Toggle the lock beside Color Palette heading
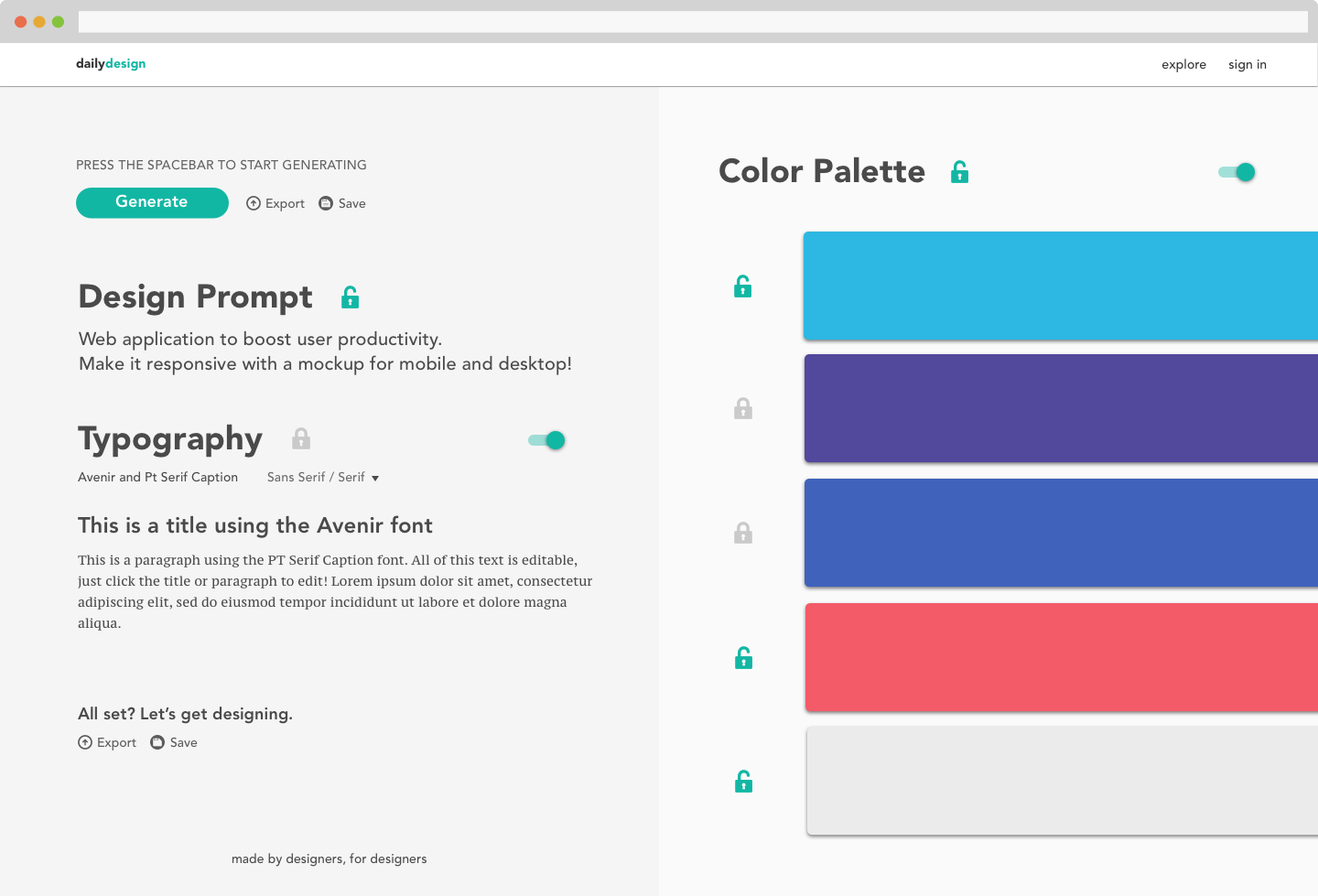Screen dimensions: 1318x896 coord(959,172)
